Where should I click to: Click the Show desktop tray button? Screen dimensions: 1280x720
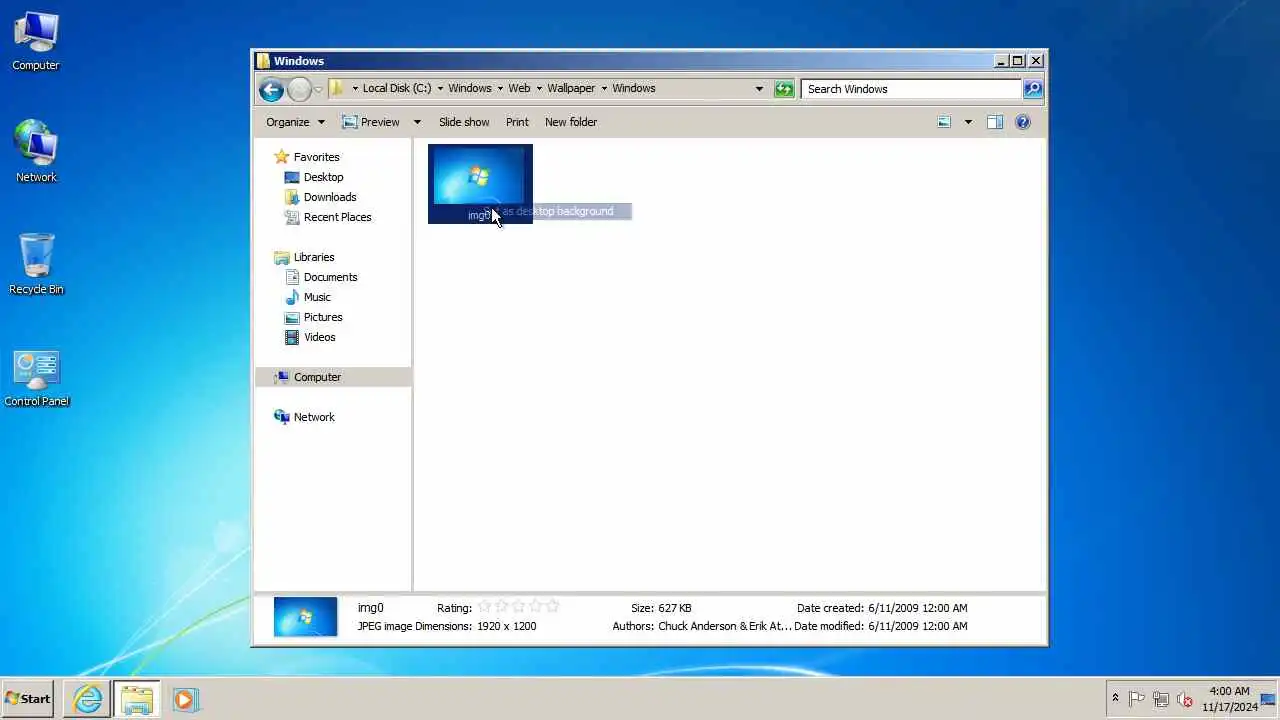(x=1269, y=699)
